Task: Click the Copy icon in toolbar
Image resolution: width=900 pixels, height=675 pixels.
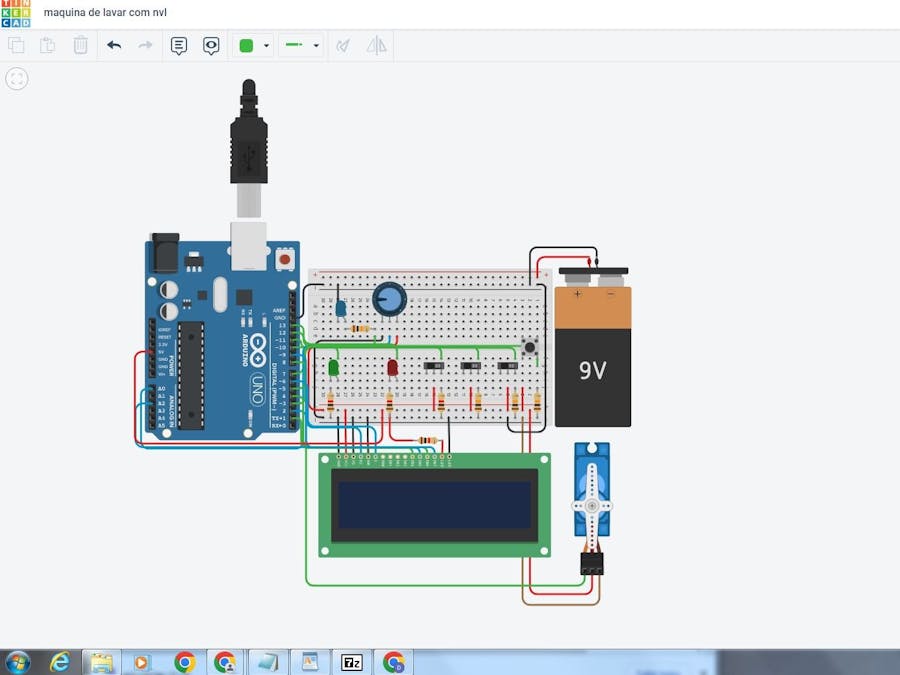Action: click(x=16, y=45)
